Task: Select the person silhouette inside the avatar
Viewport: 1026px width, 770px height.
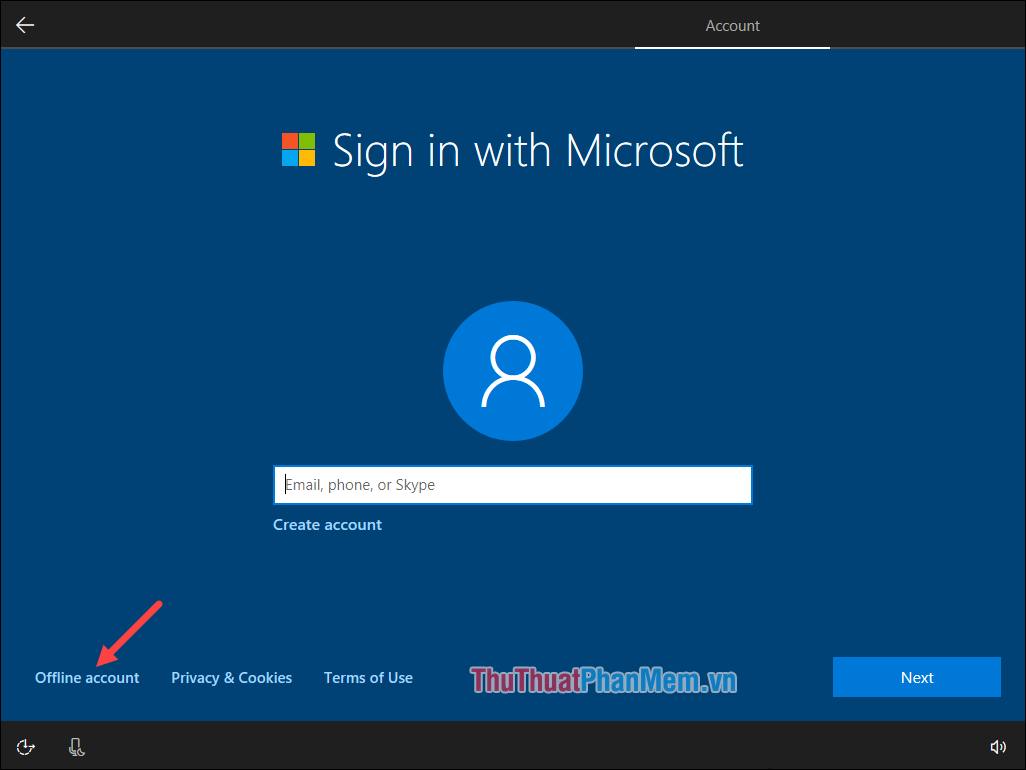Action: pos(512,370)
